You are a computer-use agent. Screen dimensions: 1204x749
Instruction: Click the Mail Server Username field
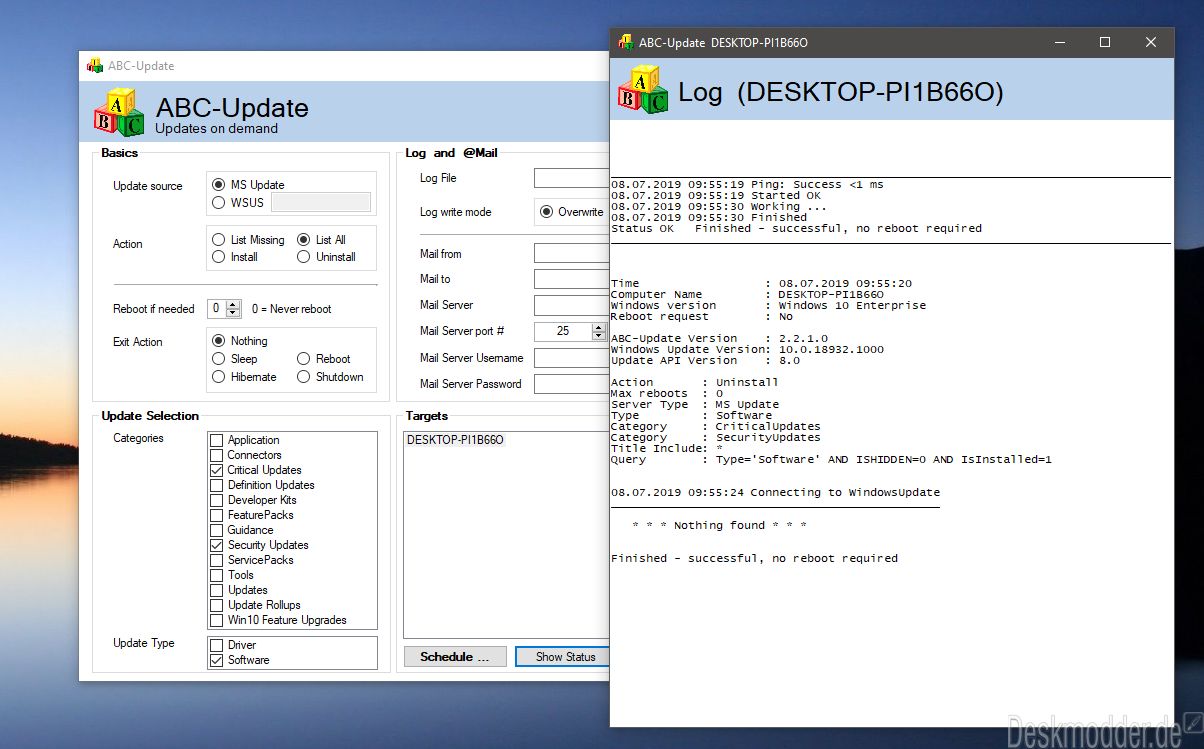[x=571, y=358]
